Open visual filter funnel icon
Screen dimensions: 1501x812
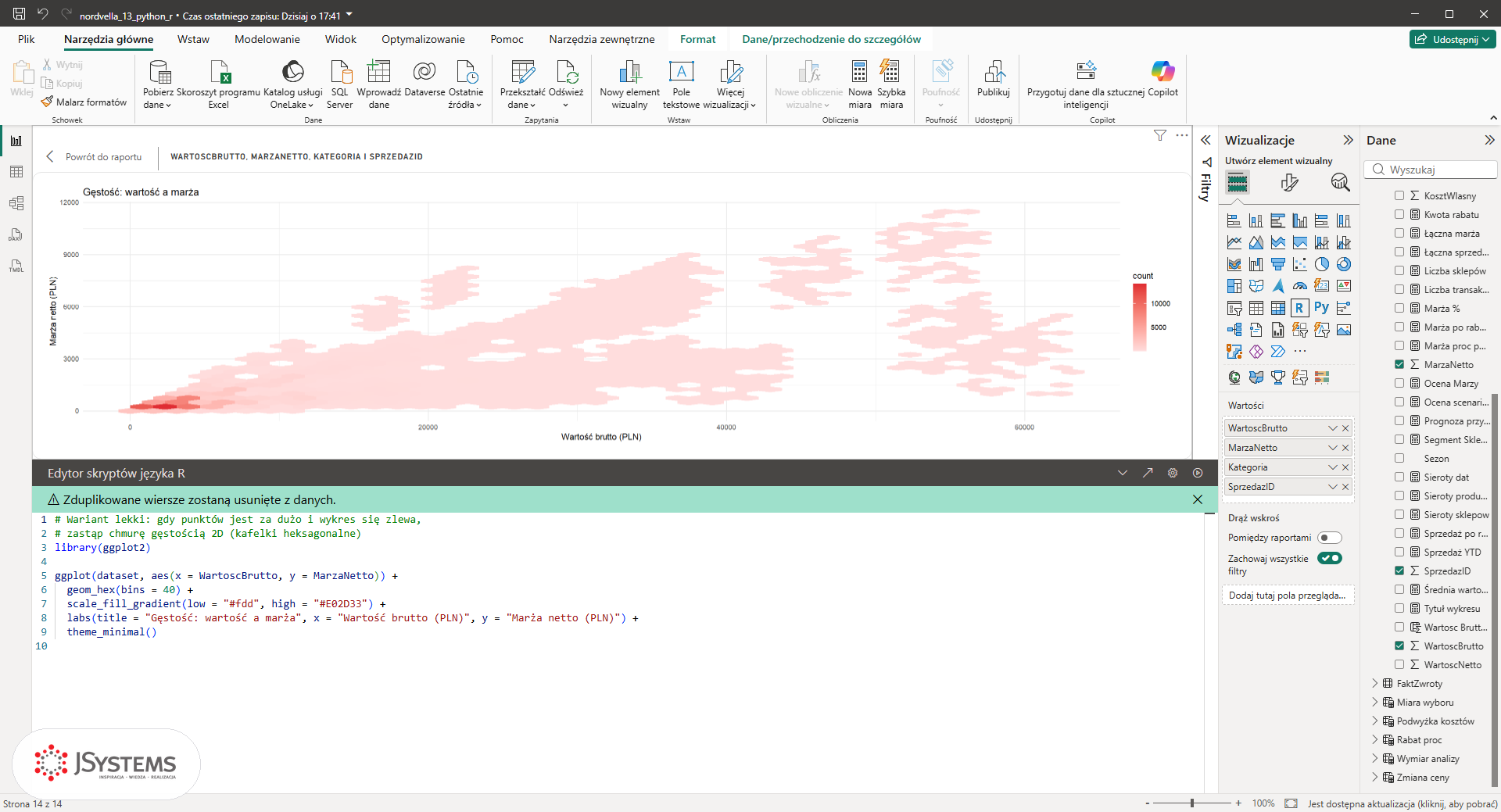tap(1160, 135)
